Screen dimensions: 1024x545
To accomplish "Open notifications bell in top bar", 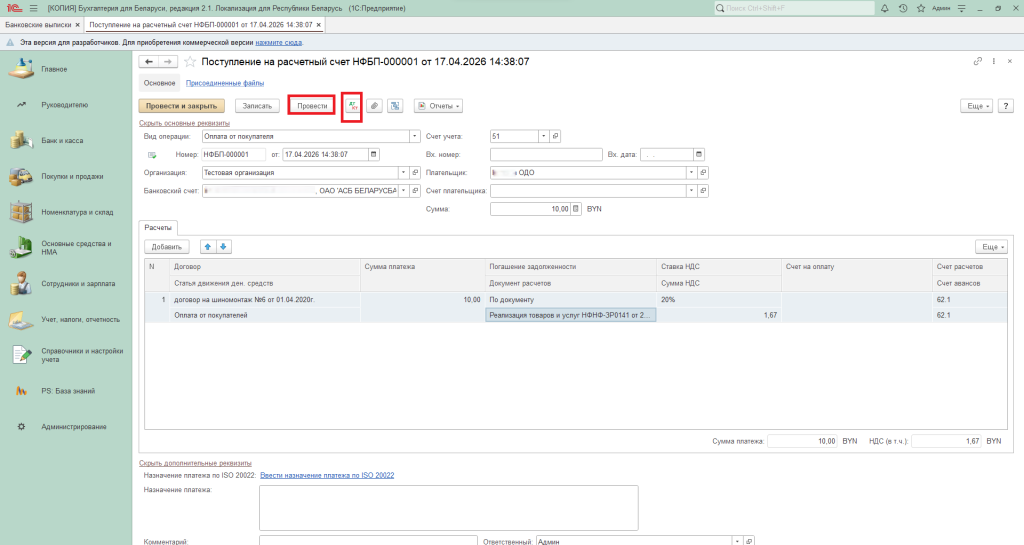I will pyautogui.click(x=882, y=8).
